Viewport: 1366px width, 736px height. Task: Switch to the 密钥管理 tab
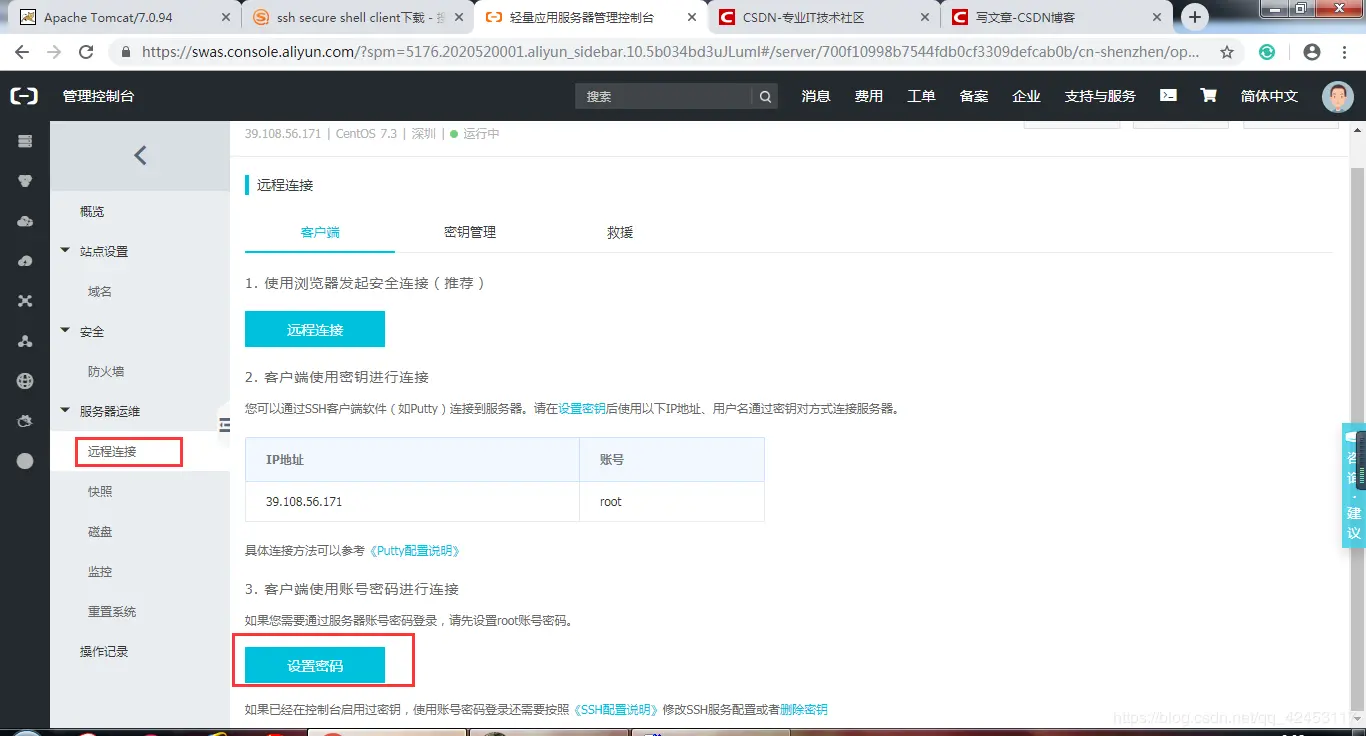469,231
